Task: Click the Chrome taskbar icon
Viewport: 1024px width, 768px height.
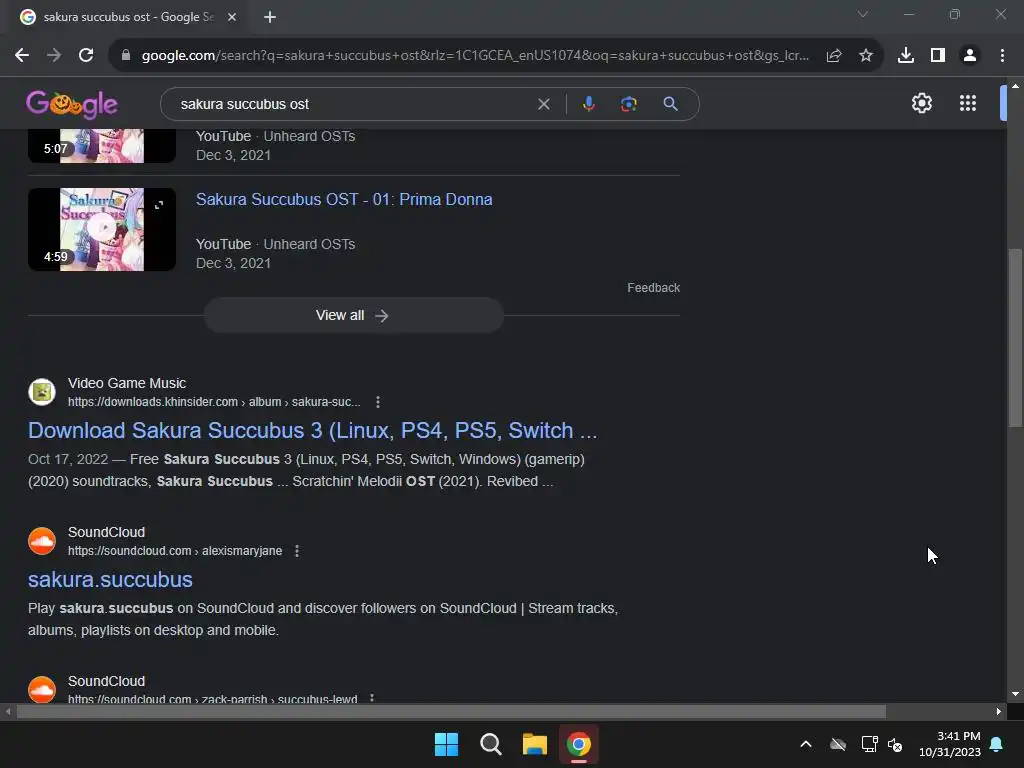Action: pyautogui.click(x=579, y=744)
